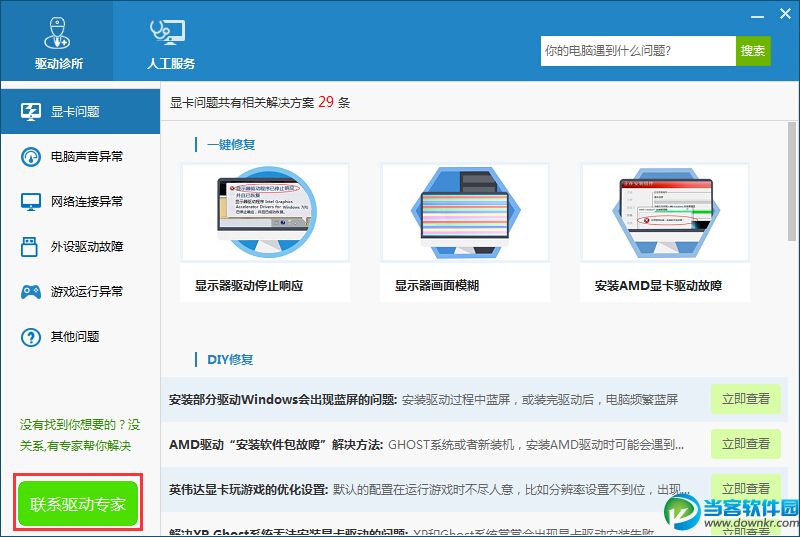The width and height of the screenshot is (800, 537).
Task: Open the 人工服务 stethoscope icon tab
Action: 171,41
